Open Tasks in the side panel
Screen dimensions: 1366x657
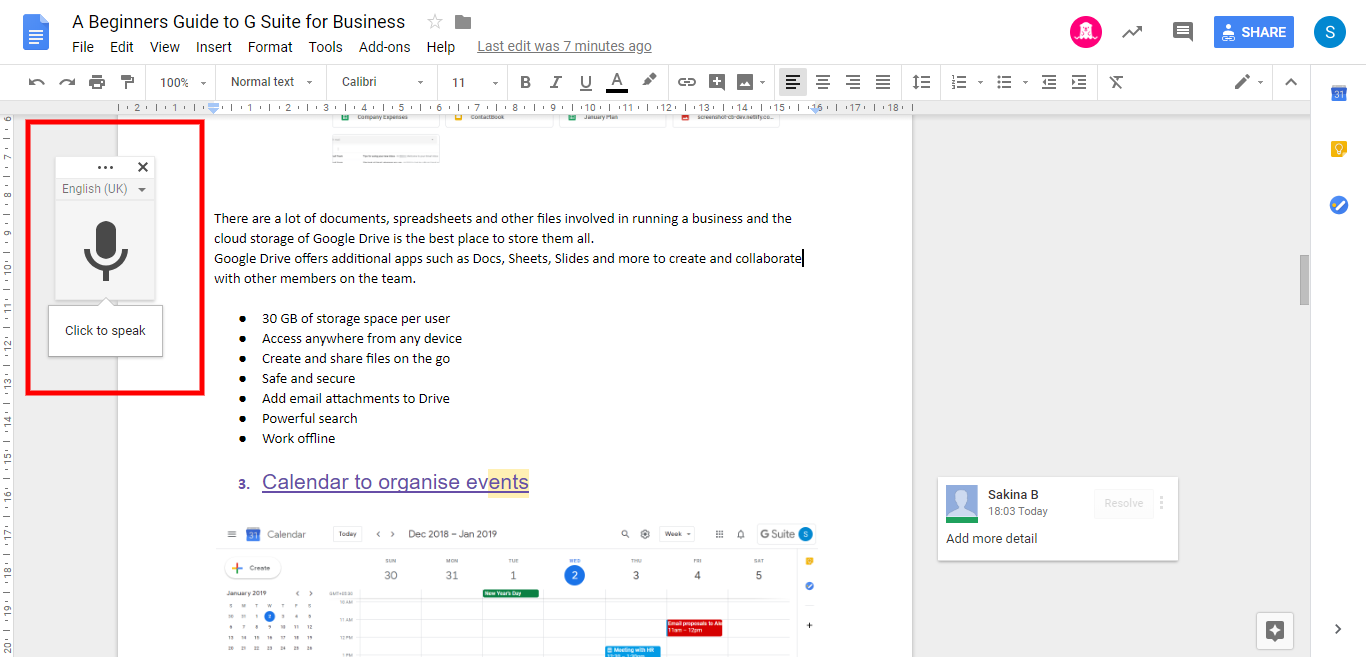(x=1339, y=205)
